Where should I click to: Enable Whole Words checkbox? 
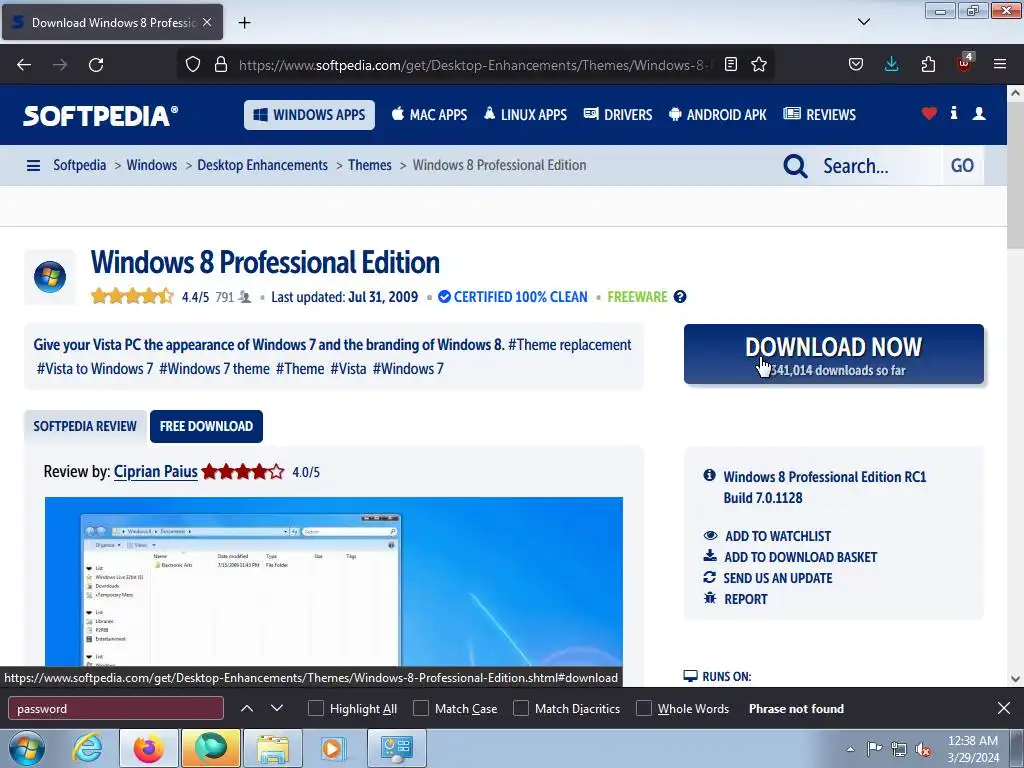pos(644,709)
